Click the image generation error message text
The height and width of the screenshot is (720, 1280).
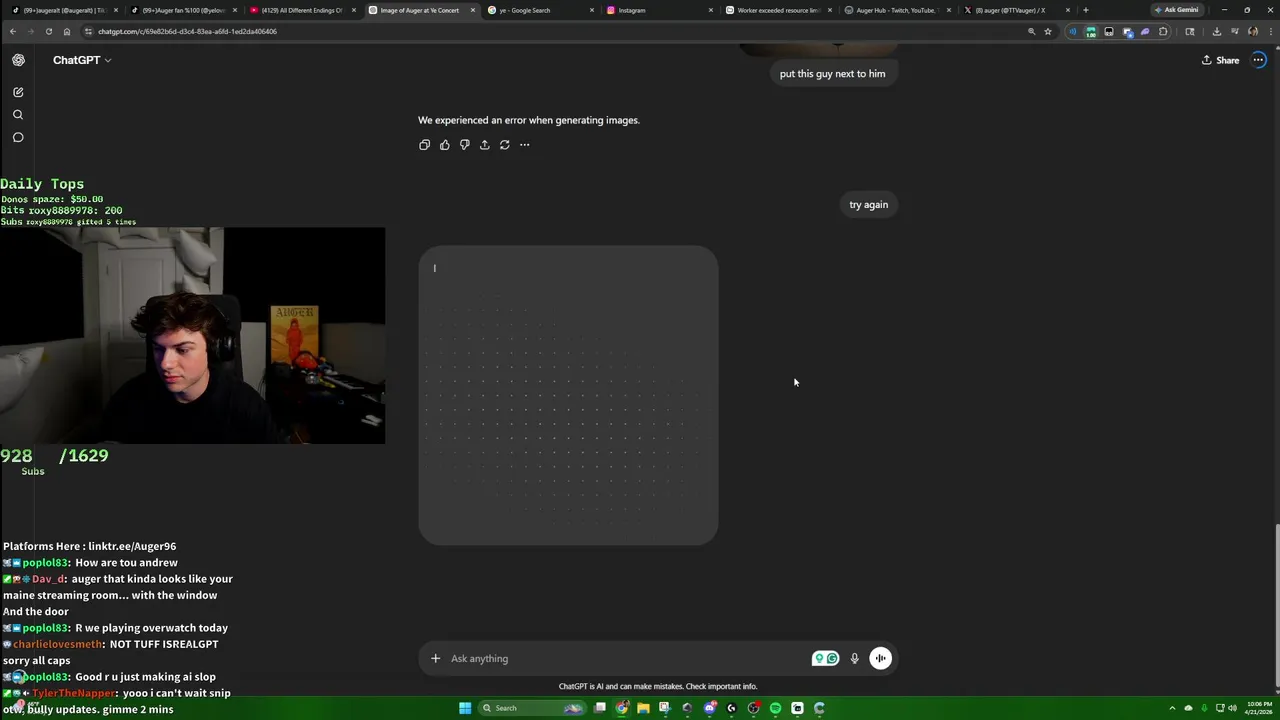529,120
